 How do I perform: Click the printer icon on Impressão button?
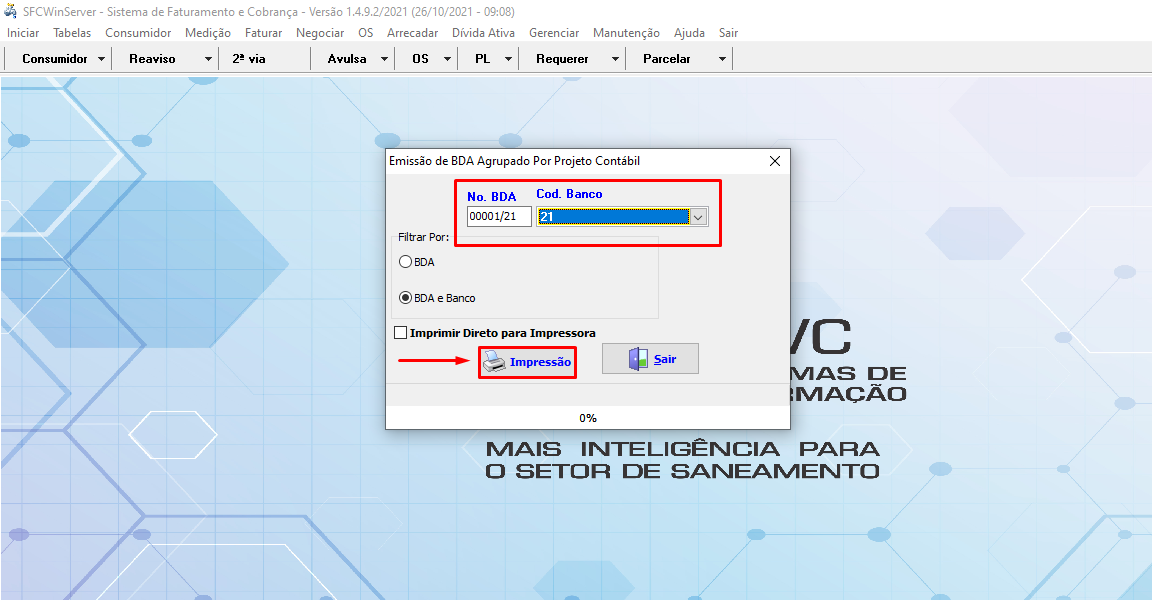[x=495, y=362]
